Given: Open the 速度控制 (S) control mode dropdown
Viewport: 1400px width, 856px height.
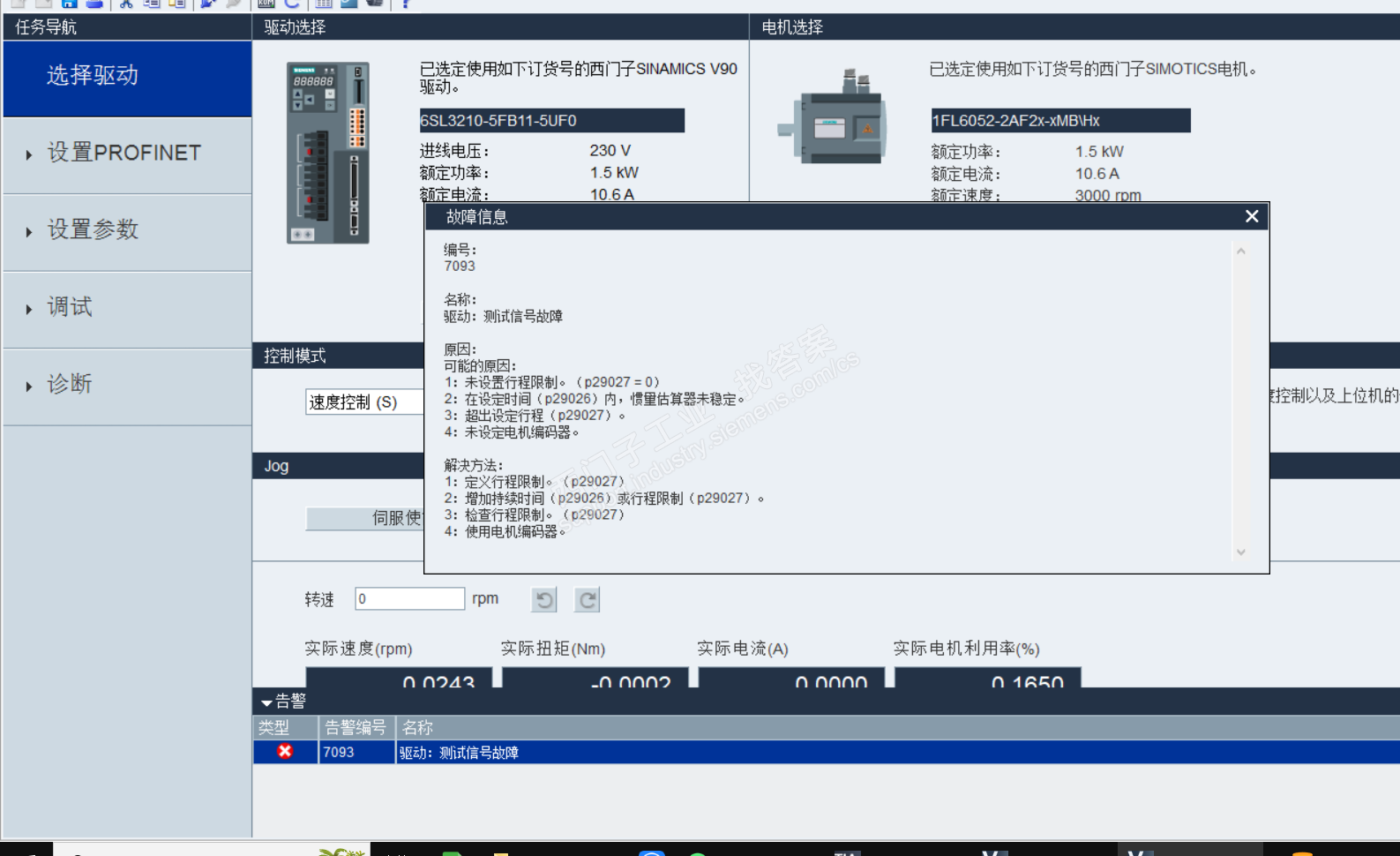Looking at the screenshot, I should point(365,402).
